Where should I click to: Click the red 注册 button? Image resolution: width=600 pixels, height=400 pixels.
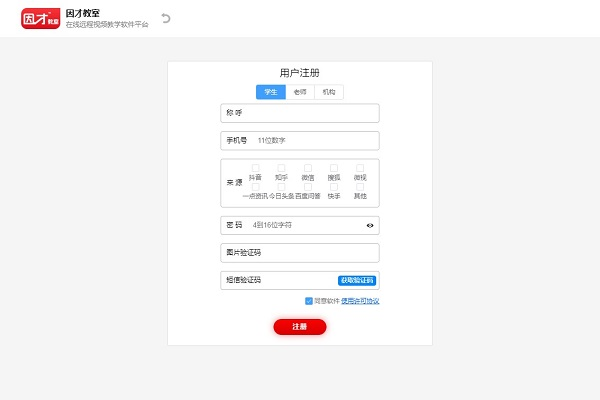[x=300, y=327]
